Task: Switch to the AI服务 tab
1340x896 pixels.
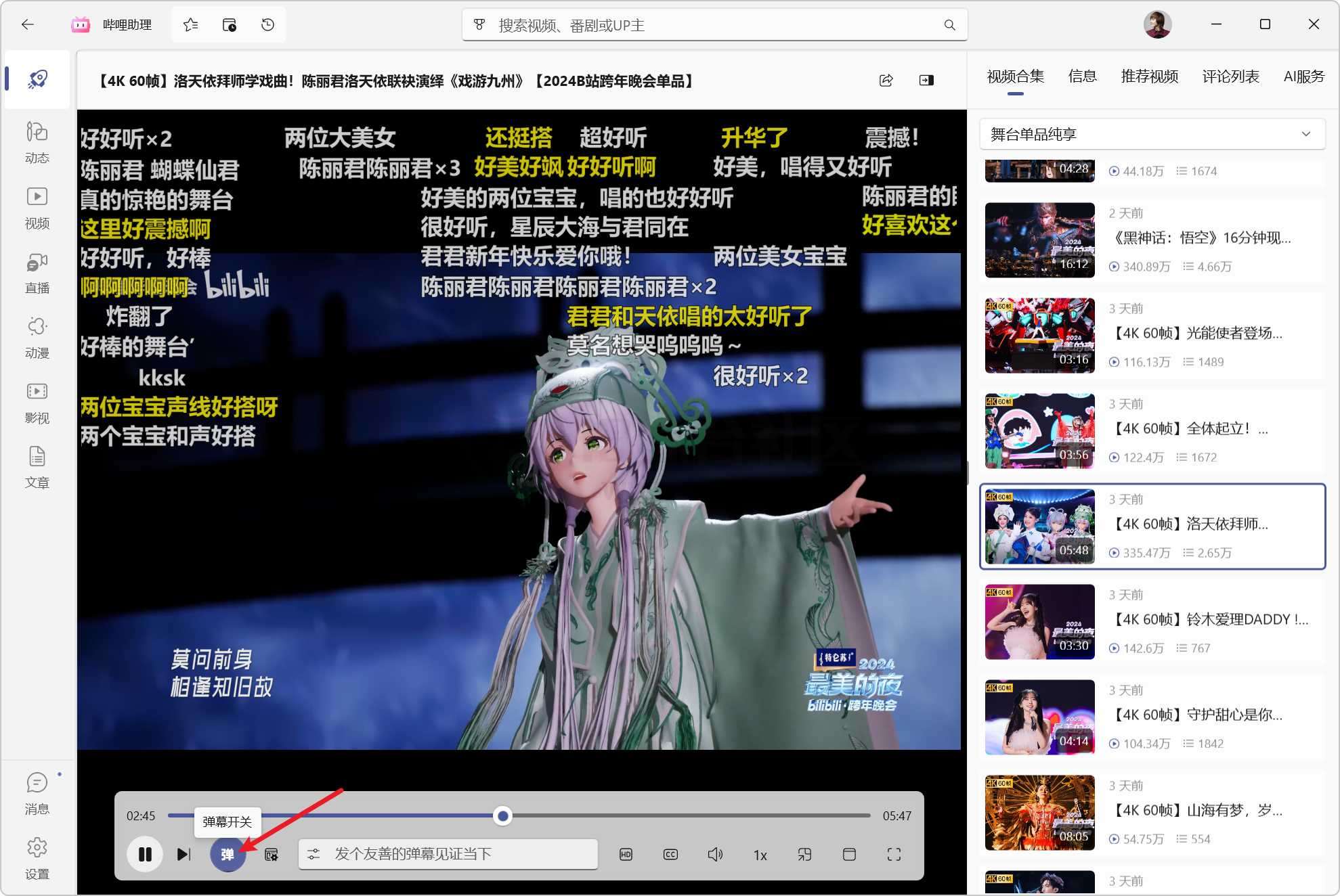Action: (x=1303, y=76)
